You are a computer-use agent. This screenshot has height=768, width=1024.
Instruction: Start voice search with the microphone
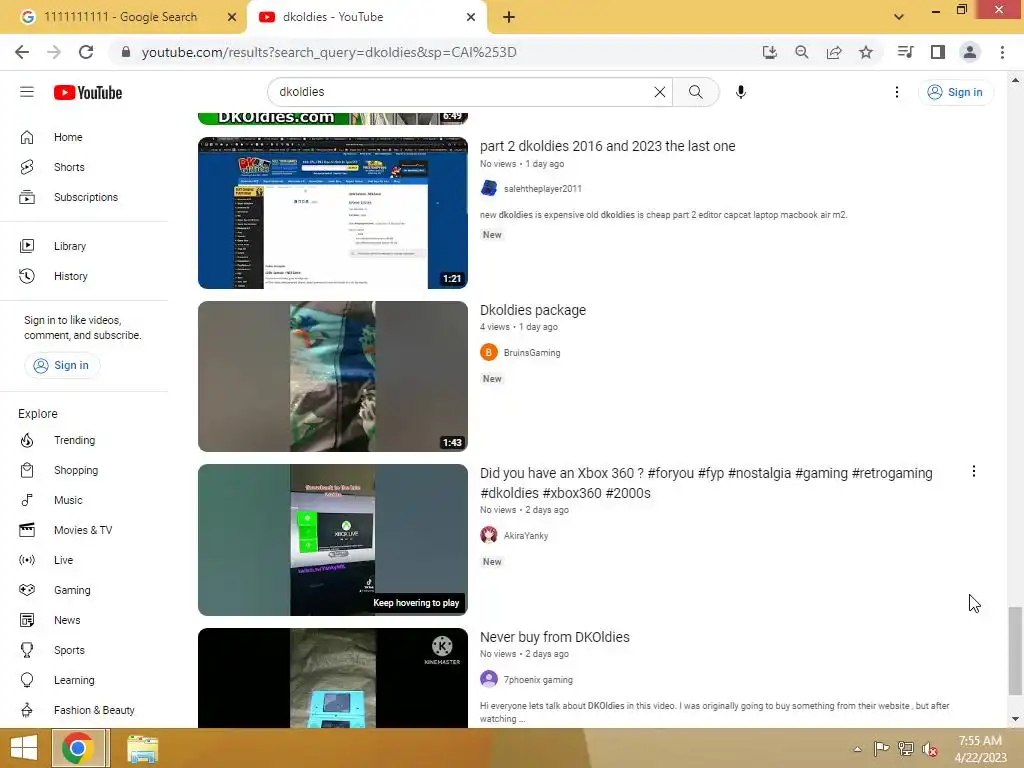741,92
